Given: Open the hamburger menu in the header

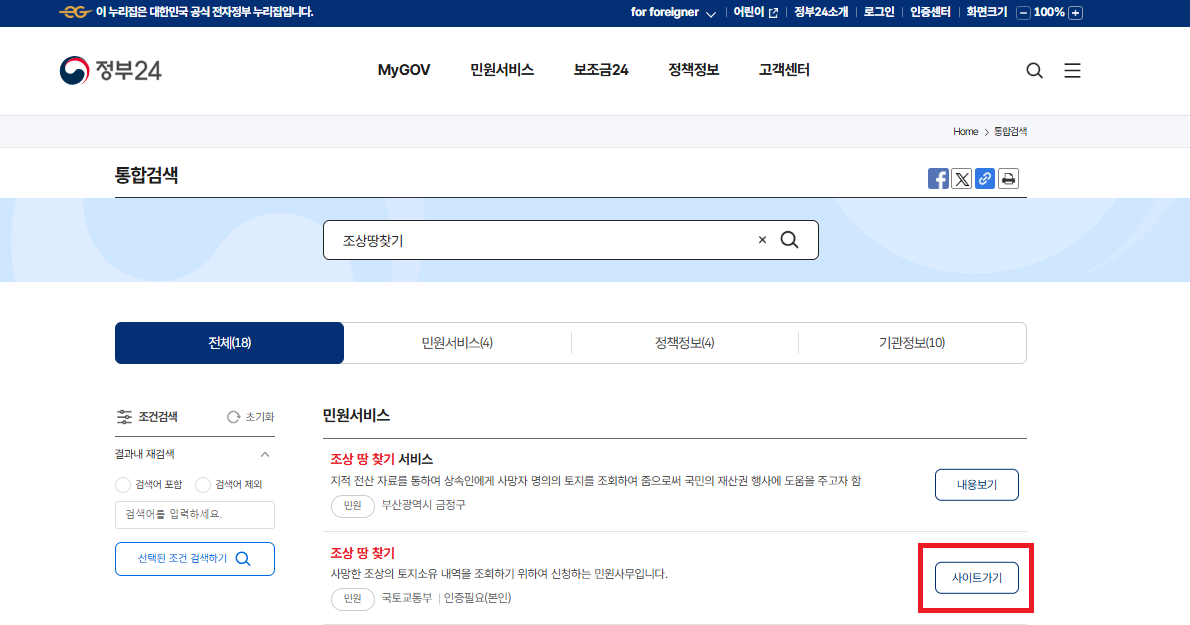Looking at the screenshot, I should [1072, 70].
